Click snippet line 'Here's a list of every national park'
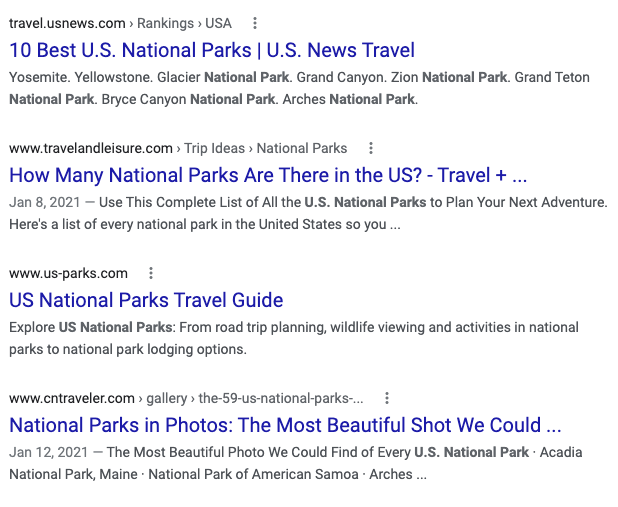This screenshot has width=618, height=507. tap(205, 224)
